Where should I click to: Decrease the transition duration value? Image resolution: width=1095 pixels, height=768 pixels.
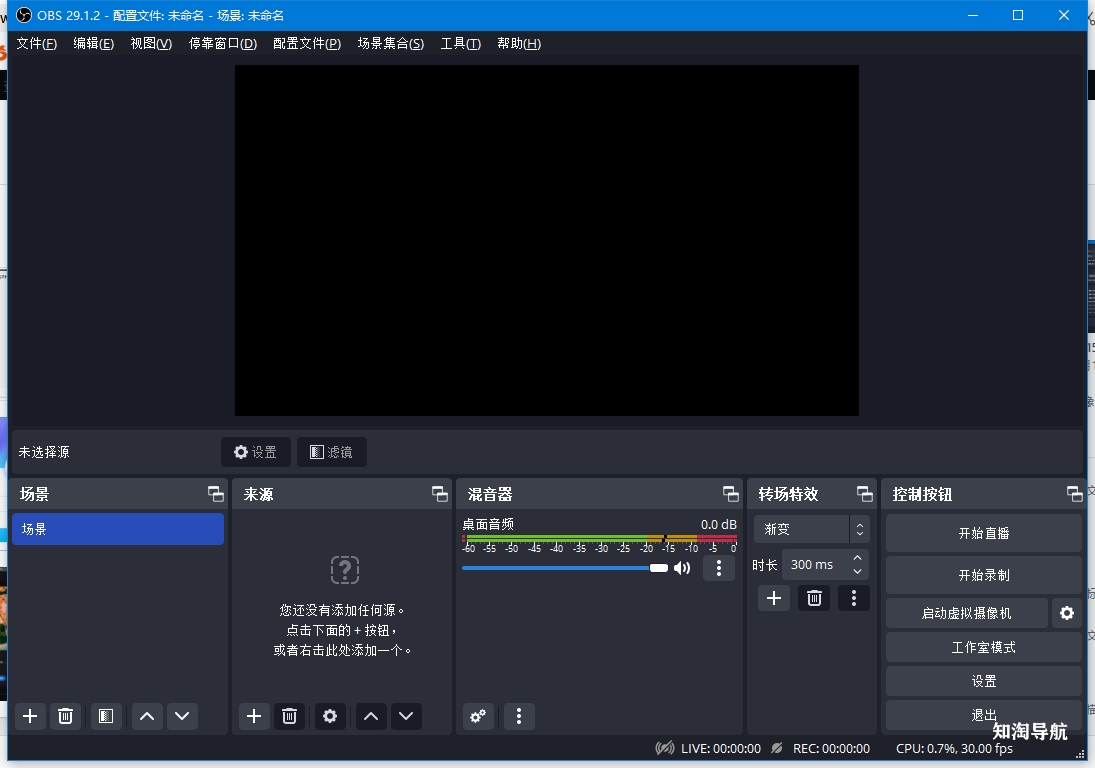click(x=858, y=571)
